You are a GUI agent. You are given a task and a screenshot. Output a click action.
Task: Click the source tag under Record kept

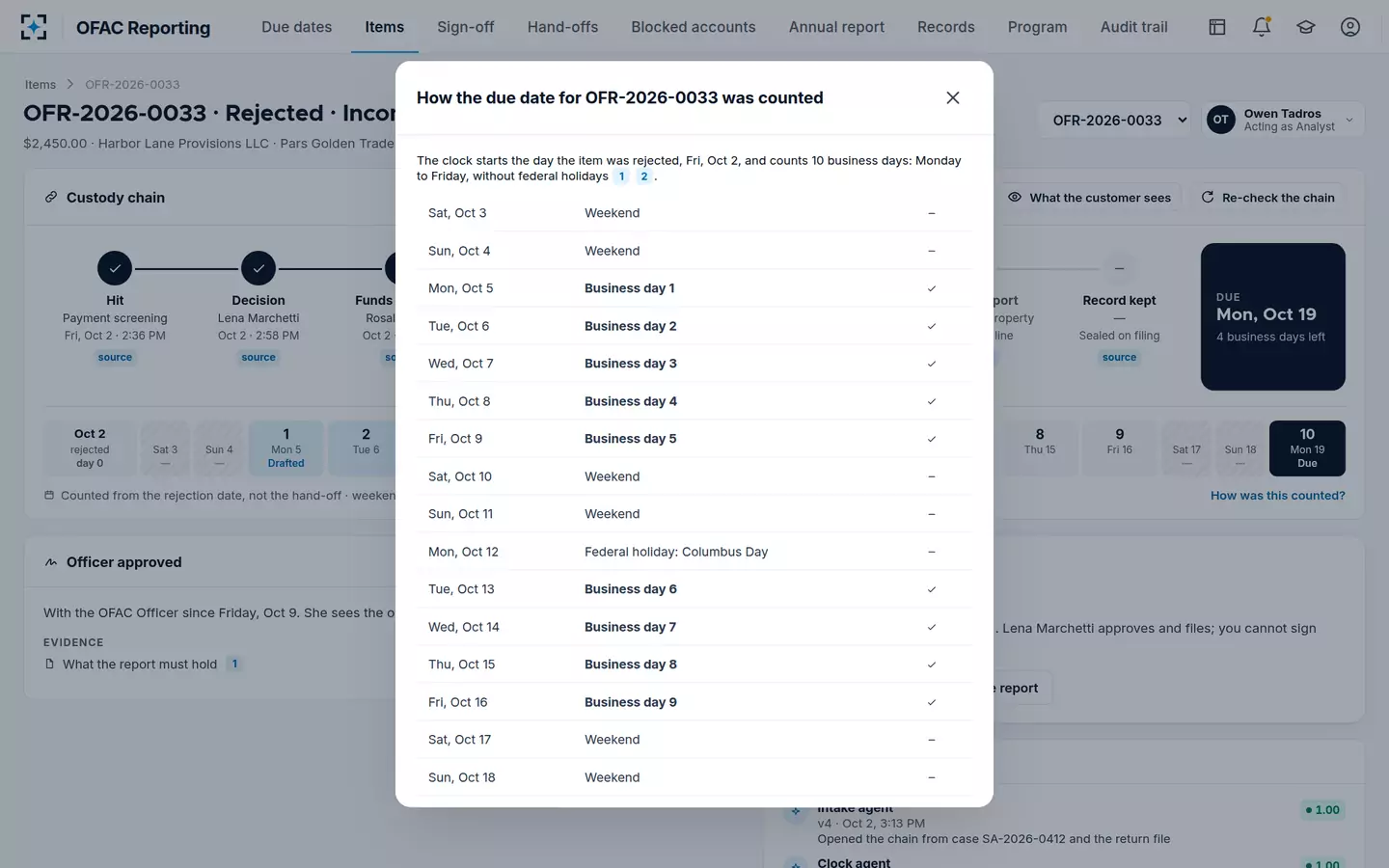tap(1120, 358)
